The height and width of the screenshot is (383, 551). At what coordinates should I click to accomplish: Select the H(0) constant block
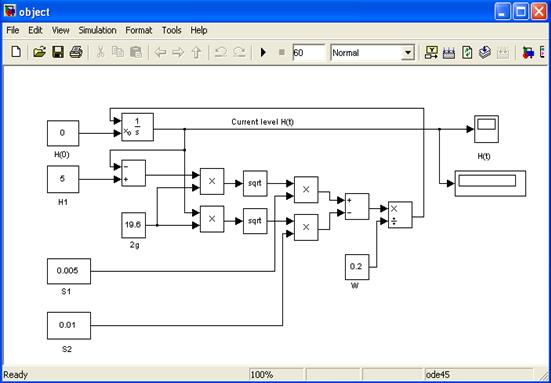(x=63, y=133)
